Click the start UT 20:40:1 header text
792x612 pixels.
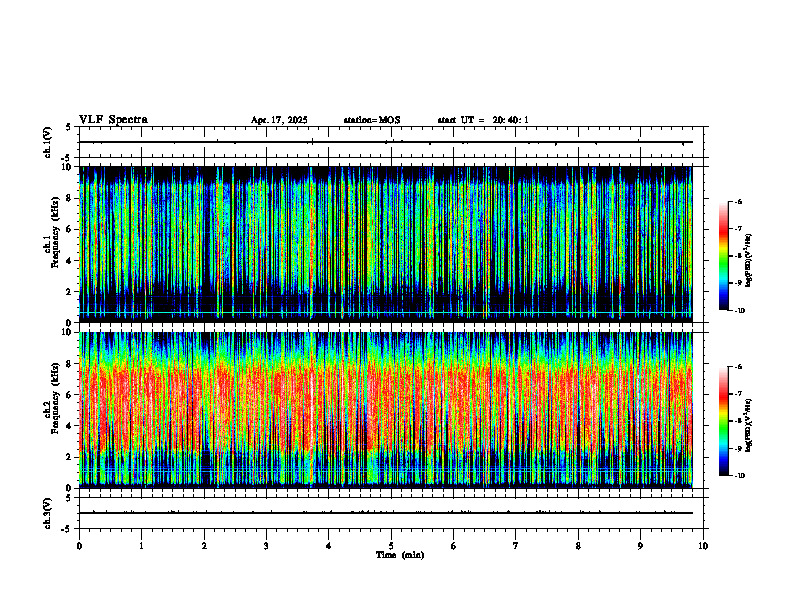click(483, 120)
